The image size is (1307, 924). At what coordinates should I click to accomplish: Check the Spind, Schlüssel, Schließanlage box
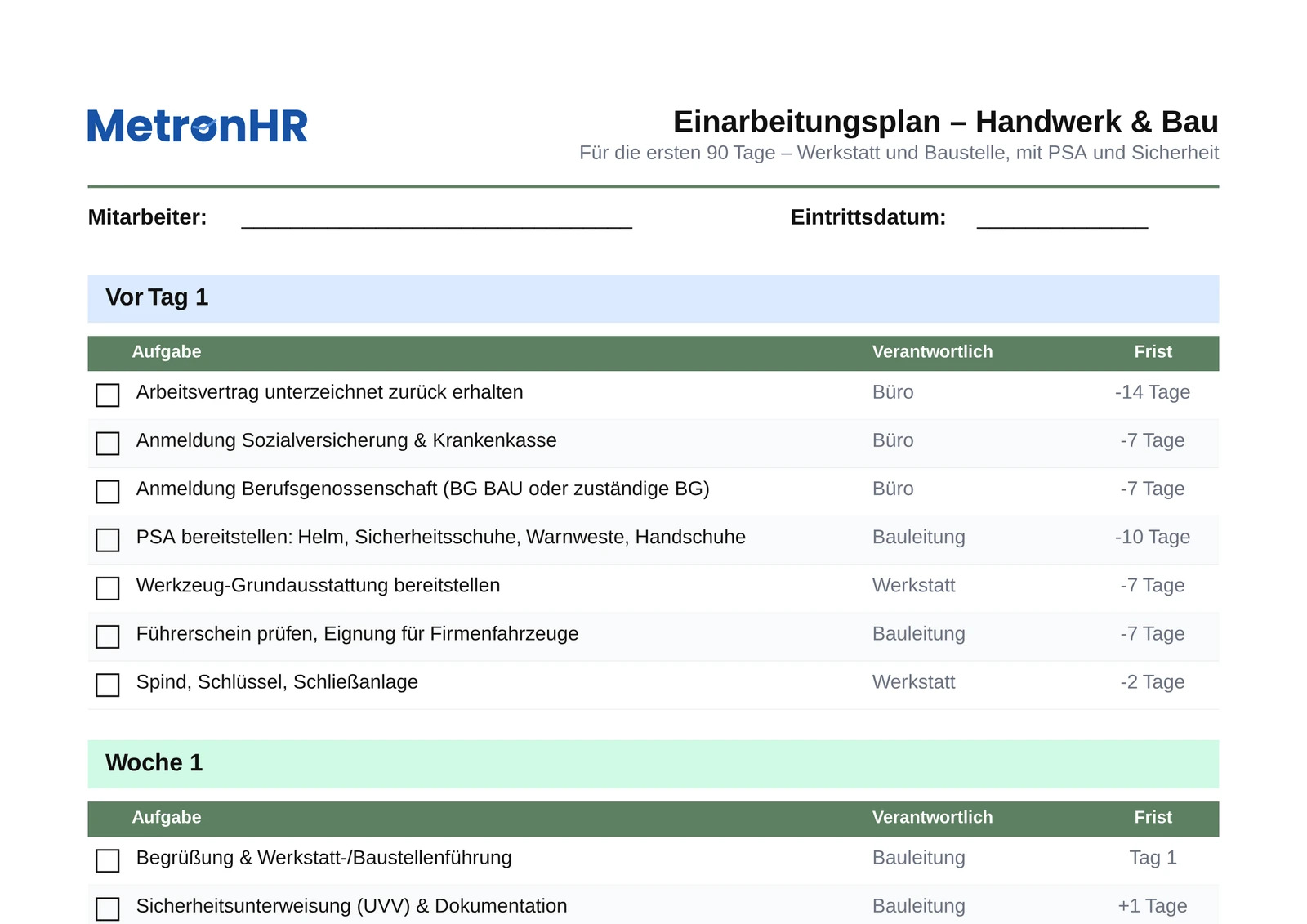click(108, 685)
